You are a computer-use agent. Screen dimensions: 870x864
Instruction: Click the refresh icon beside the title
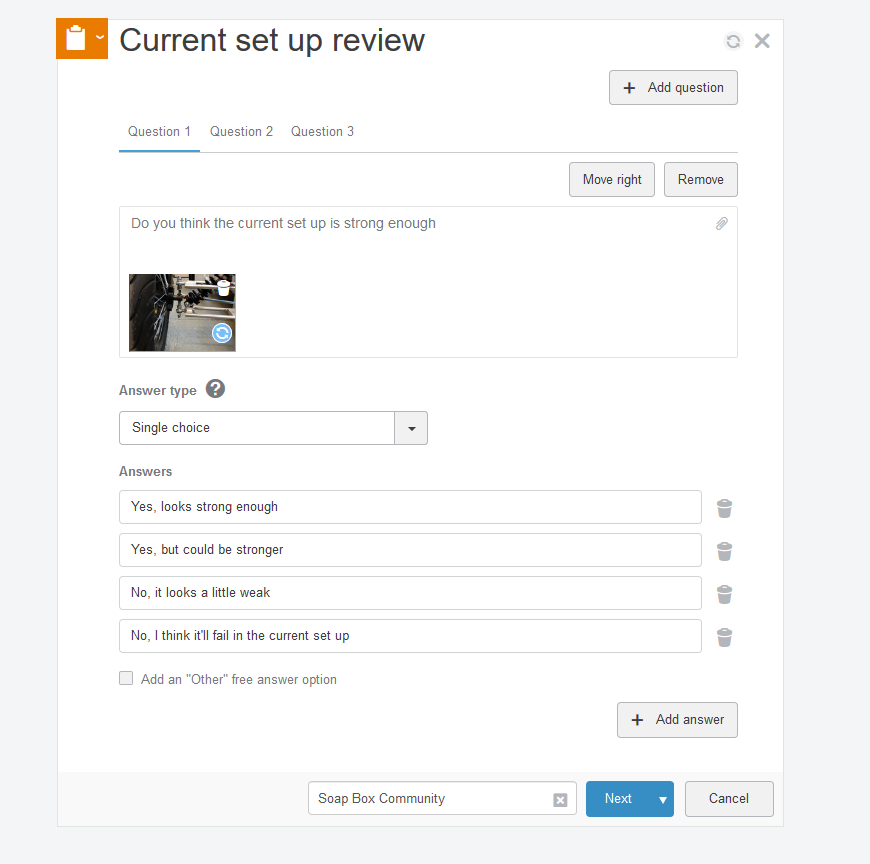(733, 41)
